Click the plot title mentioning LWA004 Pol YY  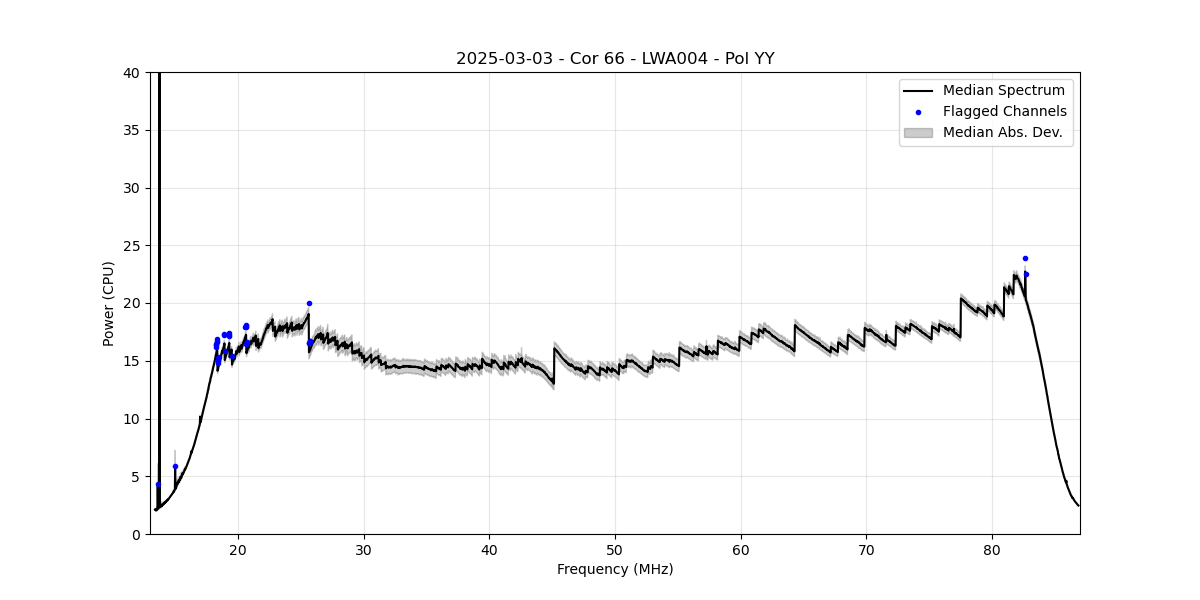coord(615,59)
